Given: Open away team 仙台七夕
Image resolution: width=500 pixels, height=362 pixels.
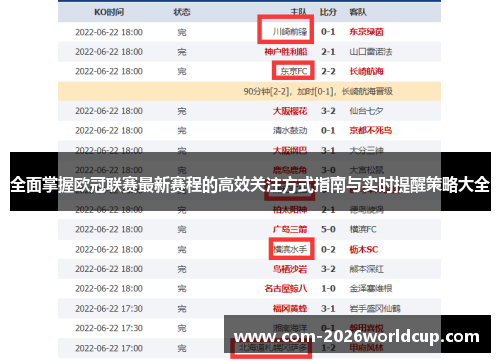Looking at the screenshot, I should 366,111.
